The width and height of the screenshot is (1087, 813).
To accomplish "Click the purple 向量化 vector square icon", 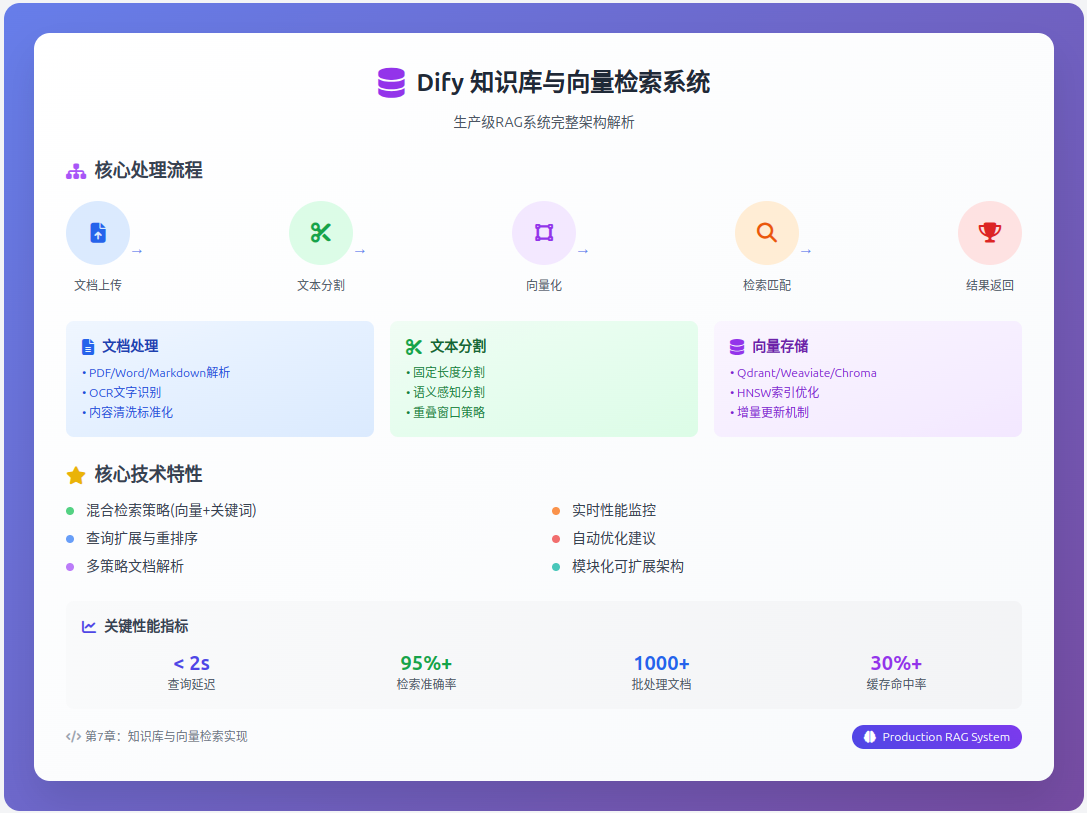I will (x=544, y=233).
